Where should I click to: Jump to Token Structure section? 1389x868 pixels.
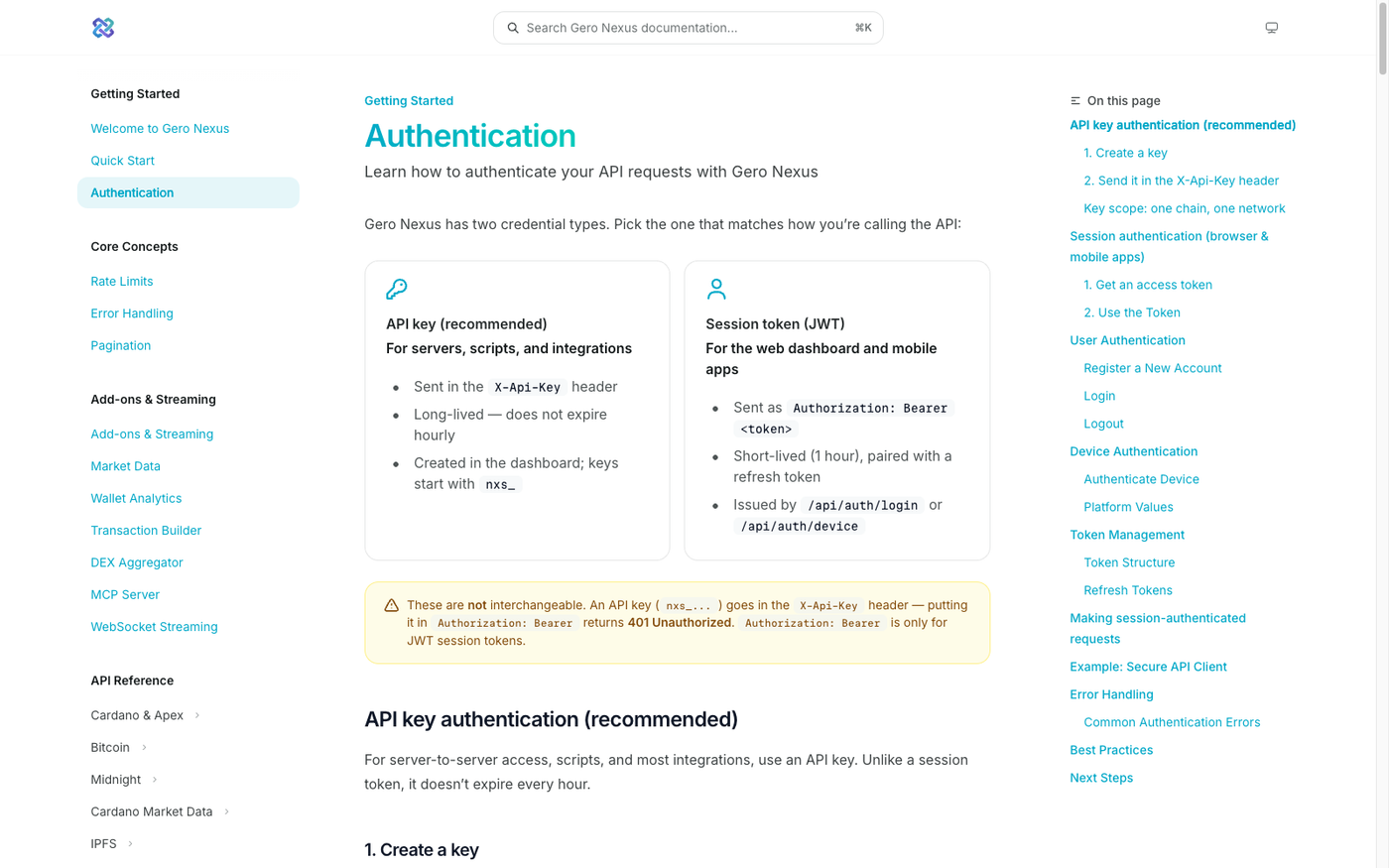[1129, 562]
